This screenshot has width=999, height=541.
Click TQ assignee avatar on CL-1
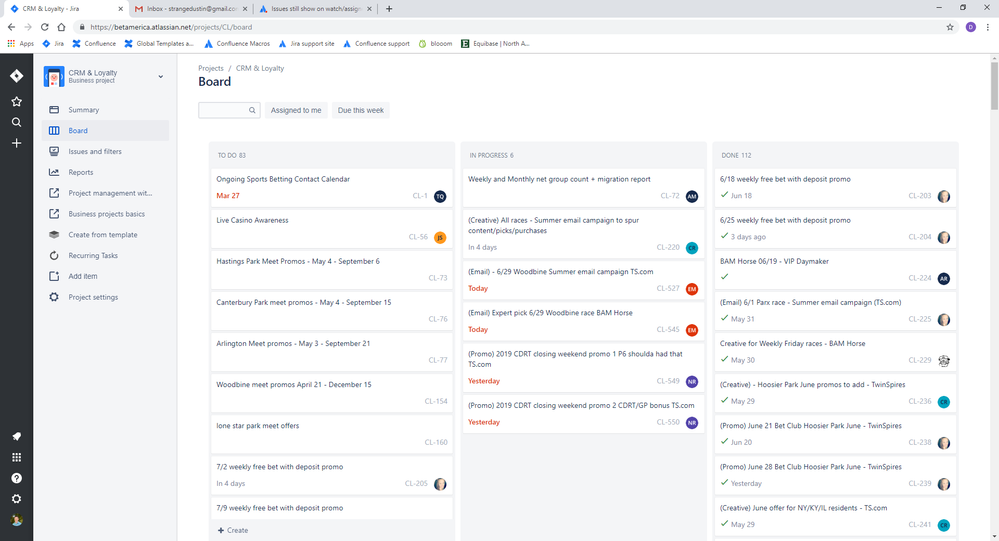coord(440,196)
